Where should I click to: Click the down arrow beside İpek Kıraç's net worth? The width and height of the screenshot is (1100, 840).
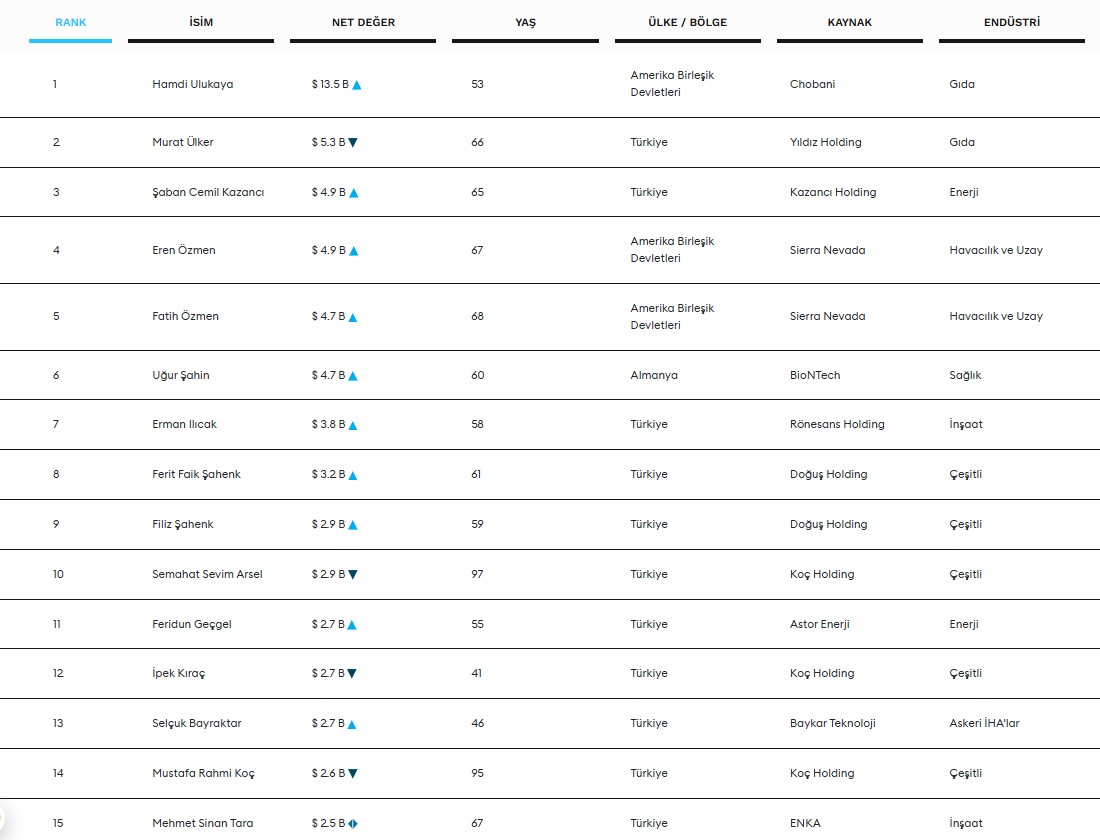coord(352,674)
